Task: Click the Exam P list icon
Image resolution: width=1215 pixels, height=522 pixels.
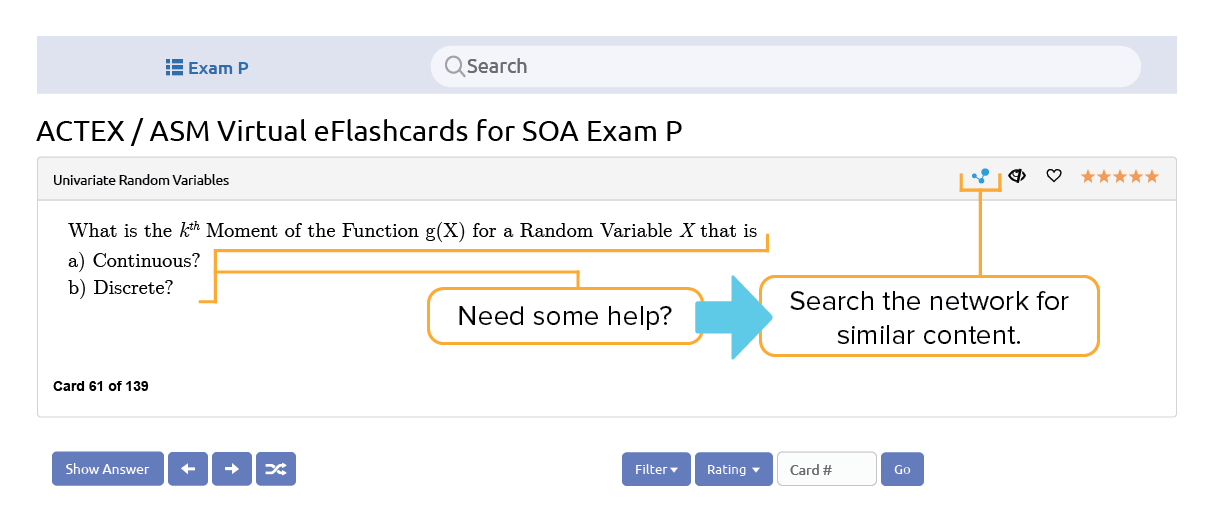Action: point(174,67)
